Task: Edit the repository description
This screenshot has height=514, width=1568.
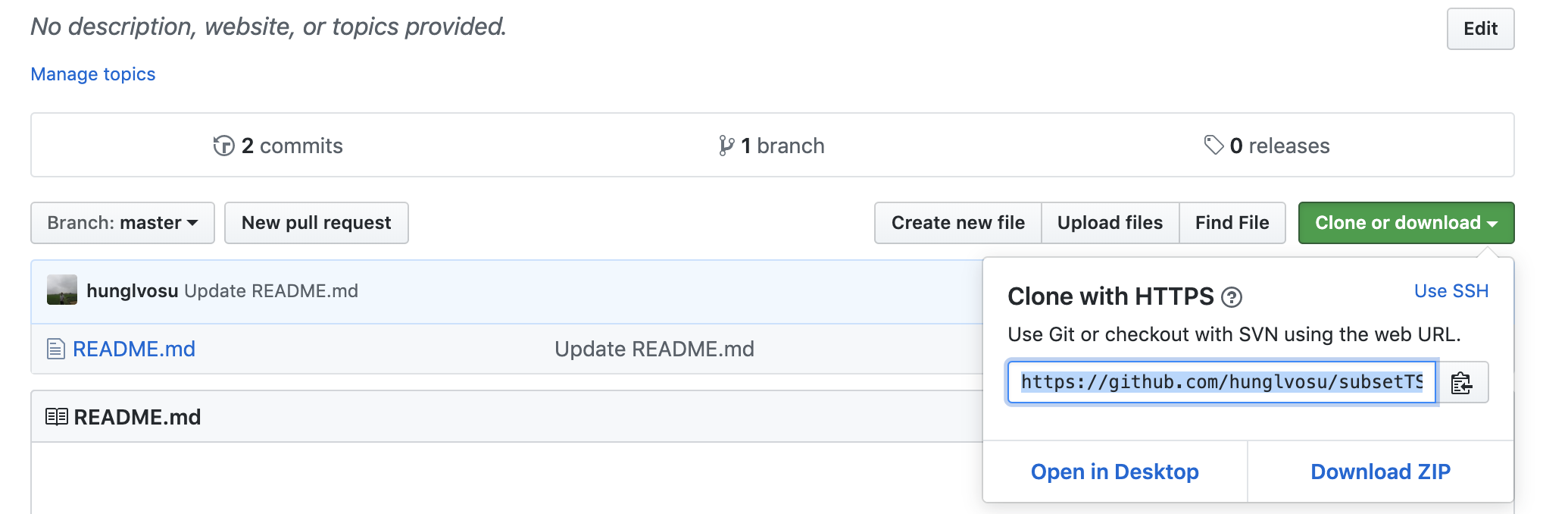Action: click(1480, 29)
